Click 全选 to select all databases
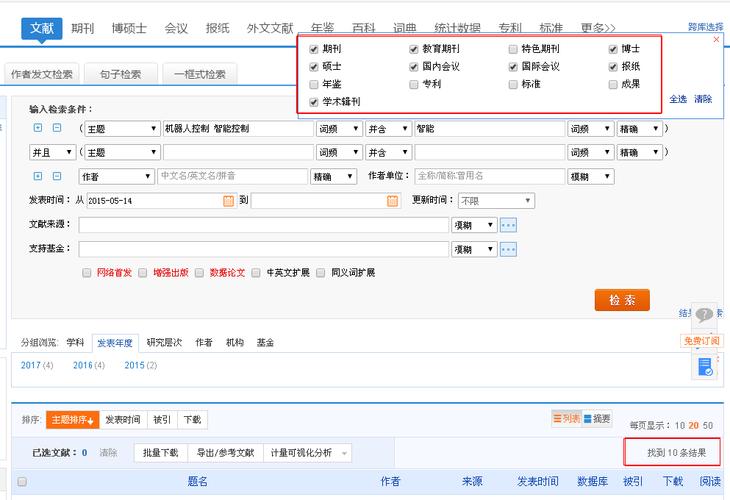730x500 pixels. click(678, 99)
